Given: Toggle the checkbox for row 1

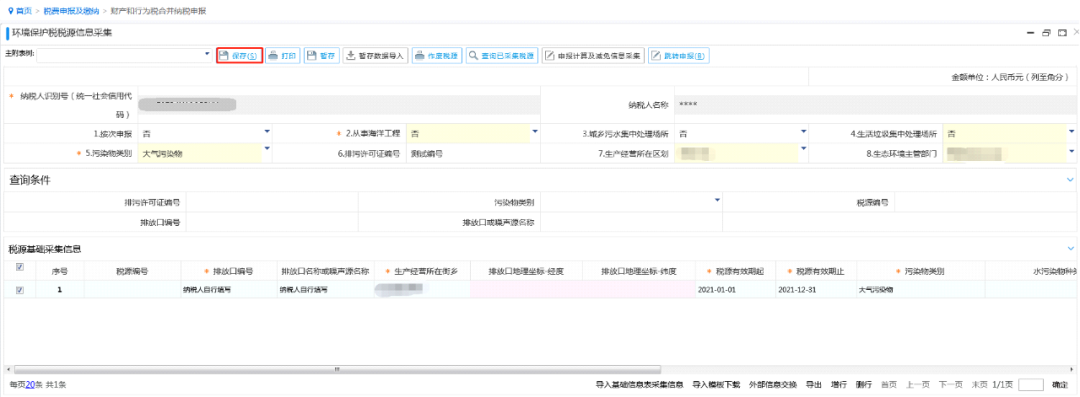Looking at the screenshot, I should tap(19, 290).
